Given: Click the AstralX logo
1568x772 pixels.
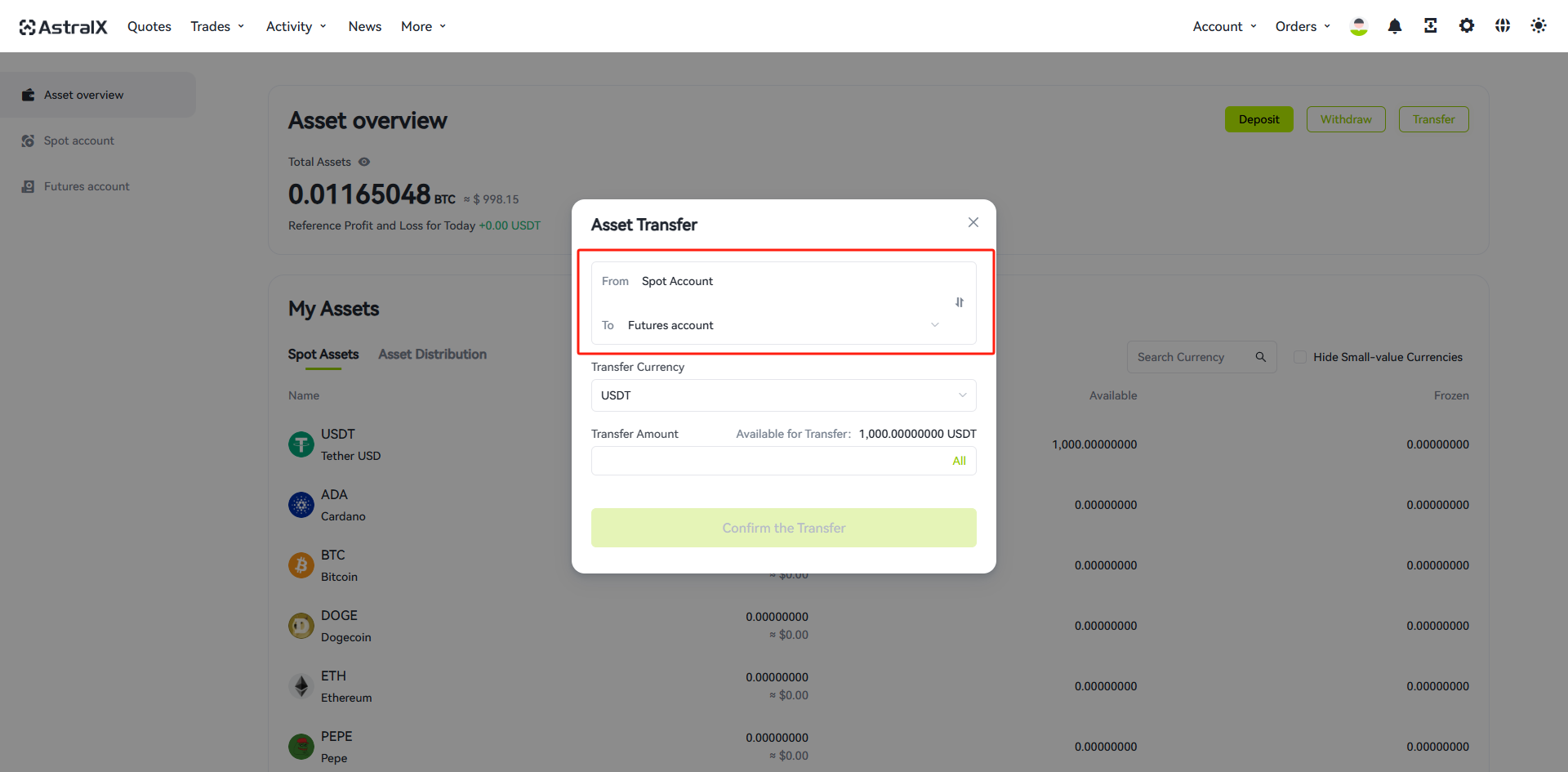Looking at the screenshot, I should 63,27.
